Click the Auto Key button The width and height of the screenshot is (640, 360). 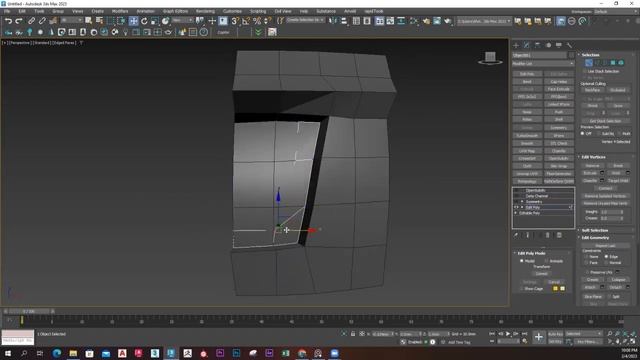[556, 334]
